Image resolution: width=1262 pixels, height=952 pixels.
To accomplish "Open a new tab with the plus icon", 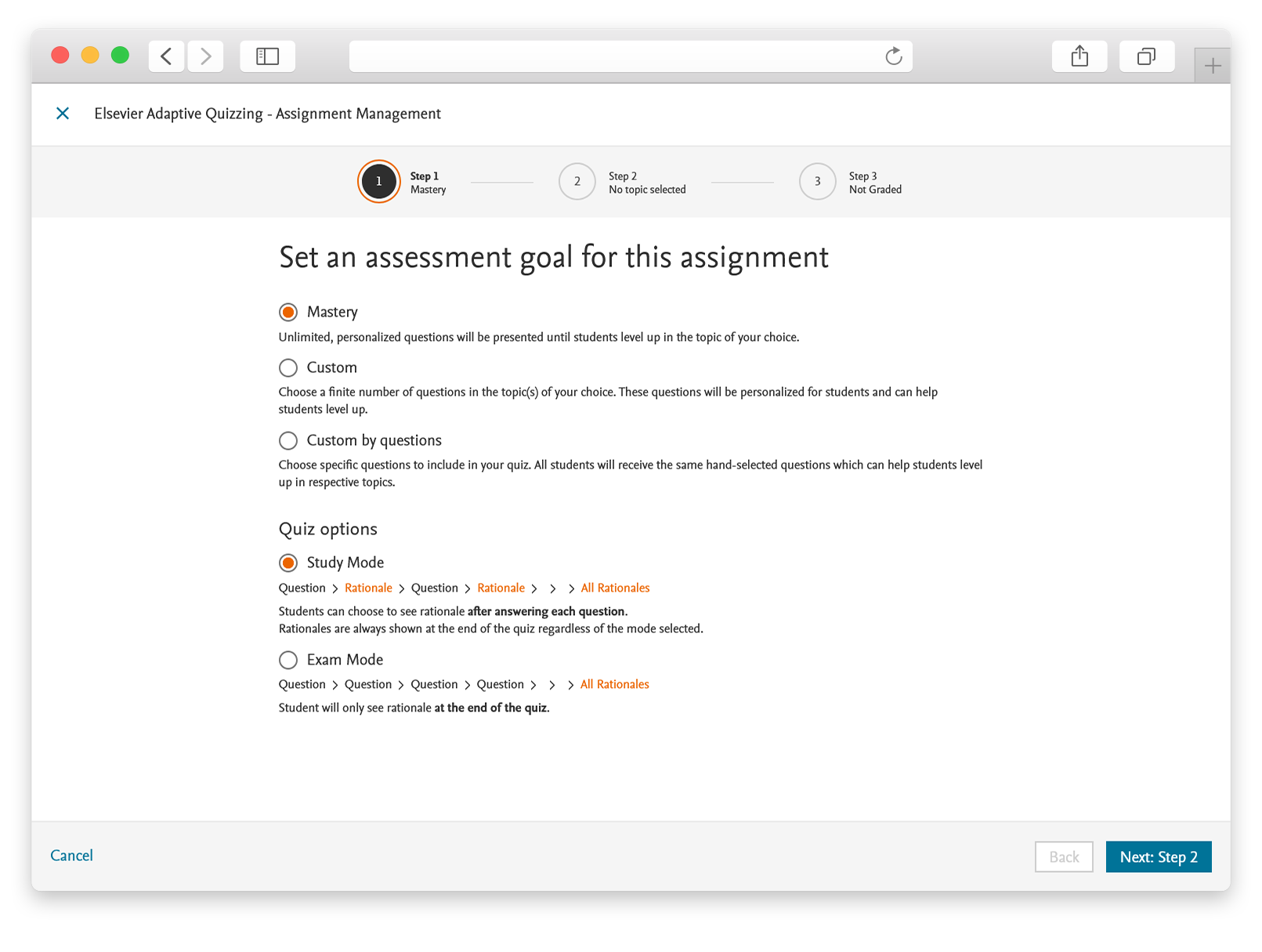I will click(x=1213, y=66).
